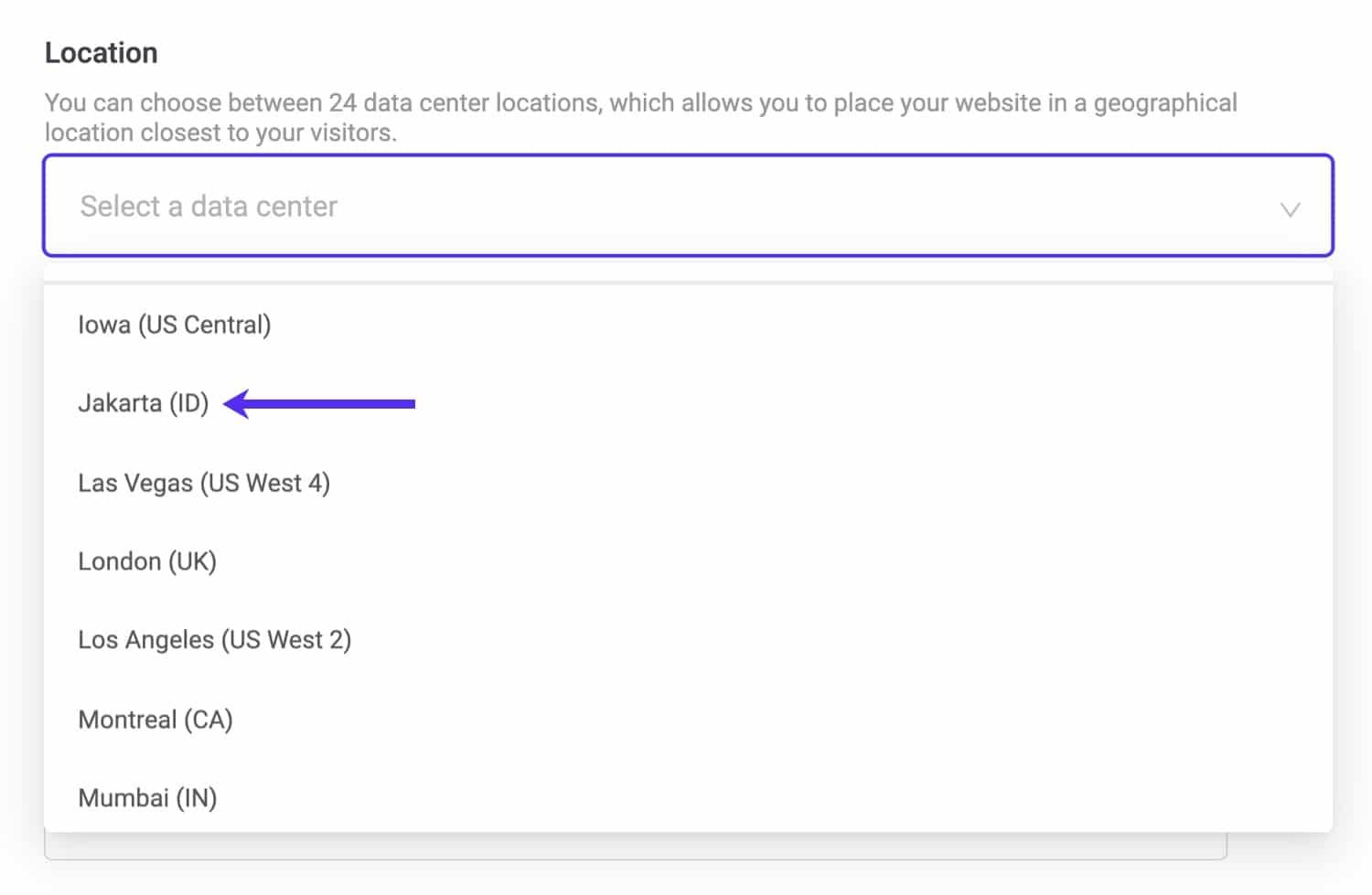
Task: Select London (UK) as the location
Action: pyautogui.click(x=147, y=561)
